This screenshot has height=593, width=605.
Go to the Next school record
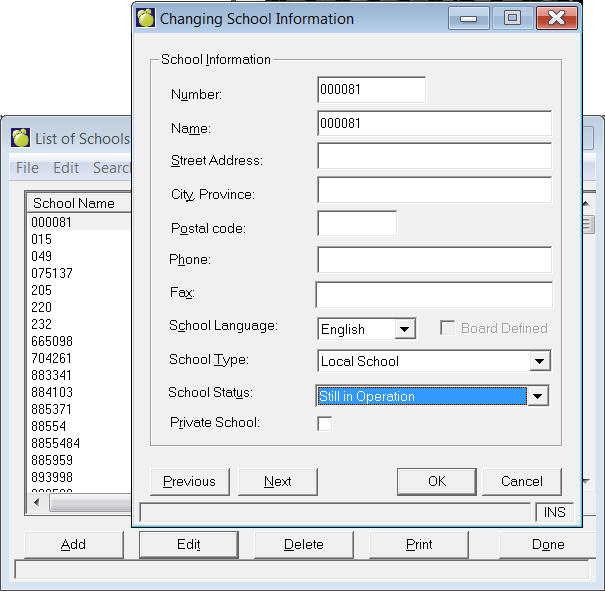(x=278, y=481)
